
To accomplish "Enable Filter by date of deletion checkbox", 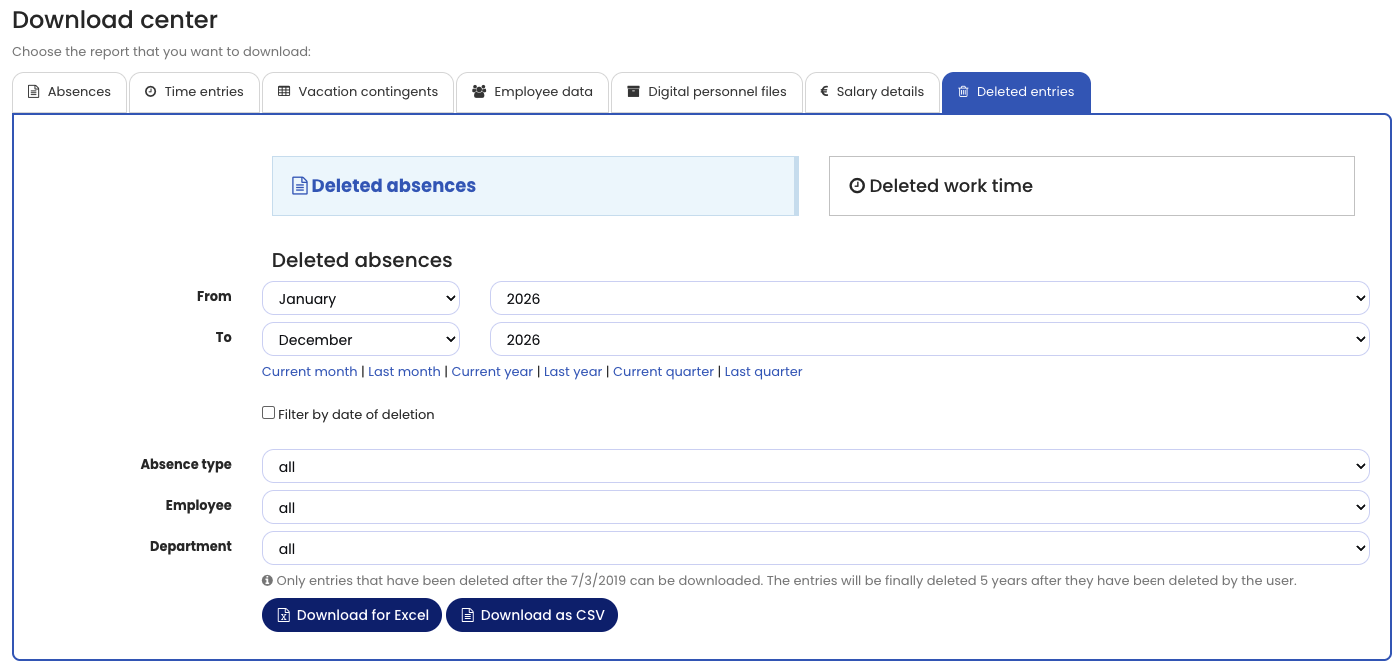I will tap(268, 413).
